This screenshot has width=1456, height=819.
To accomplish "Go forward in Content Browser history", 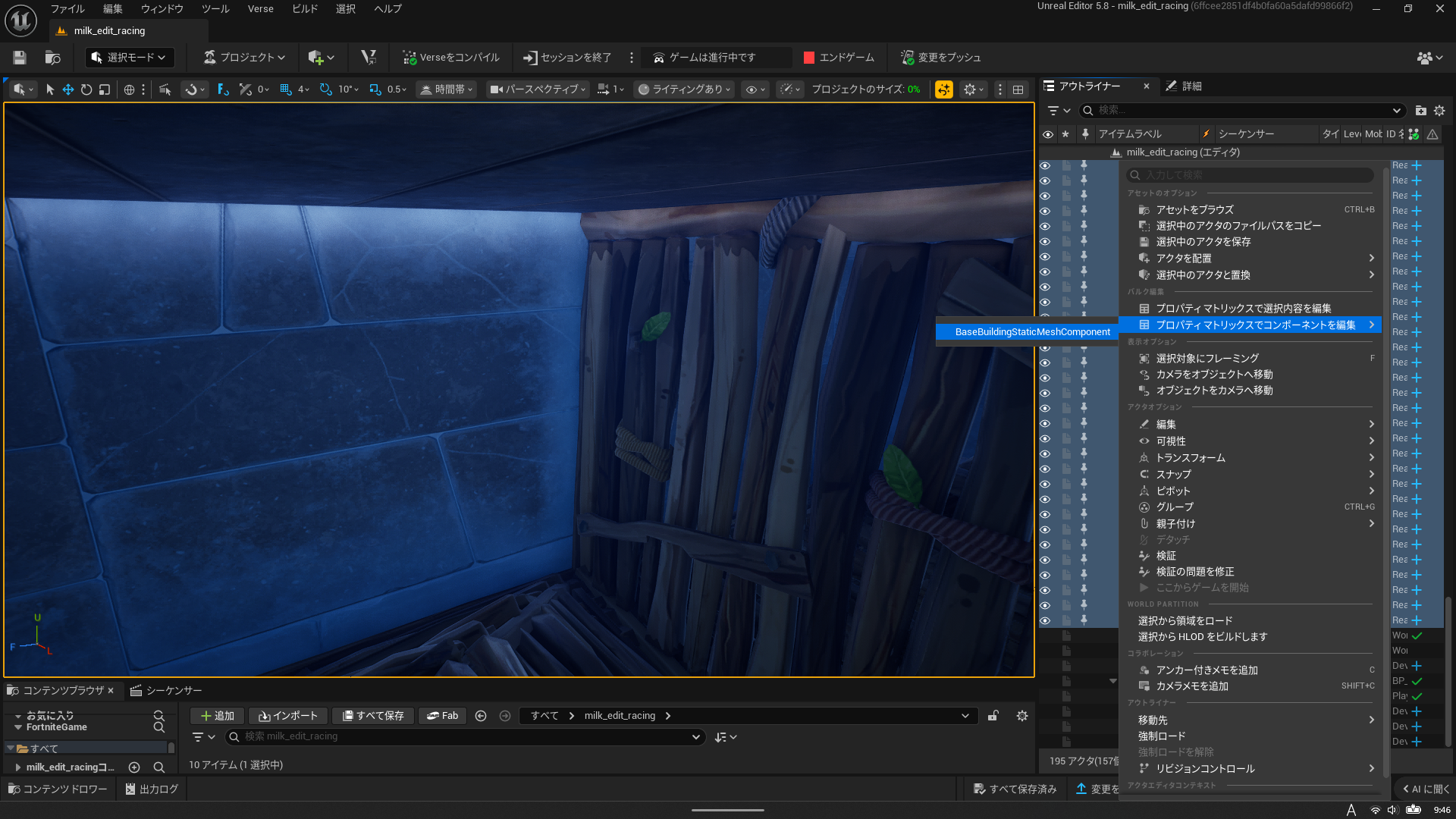I will tap(505, 716).
